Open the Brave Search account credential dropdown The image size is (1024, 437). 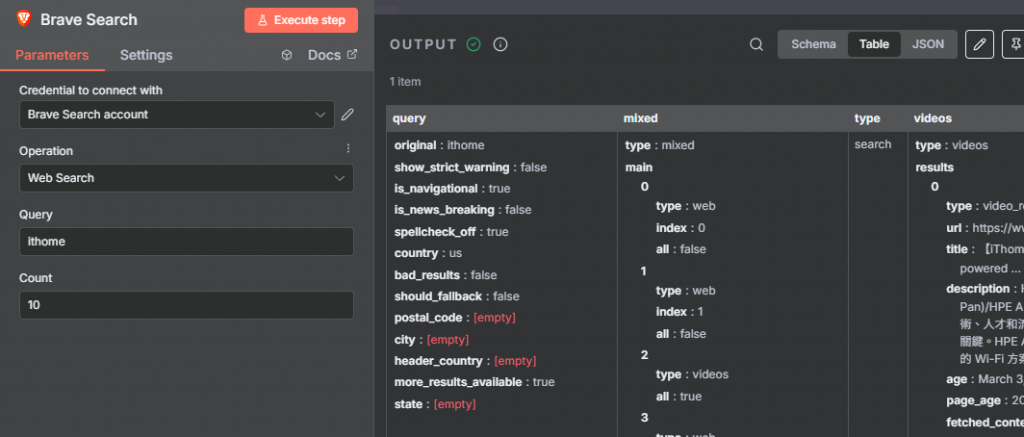click(x=177, y=114)
